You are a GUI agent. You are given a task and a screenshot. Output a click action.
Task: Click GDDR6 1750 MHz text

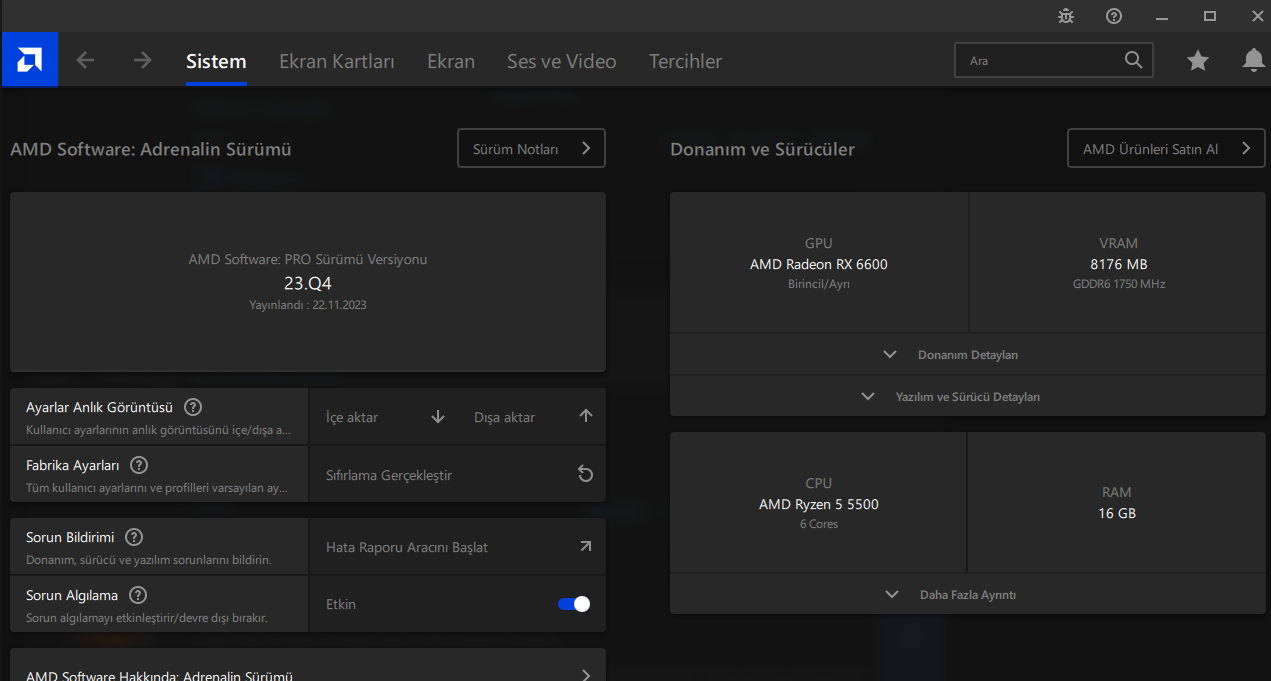pyautogui.click(x=1118, y=283)
